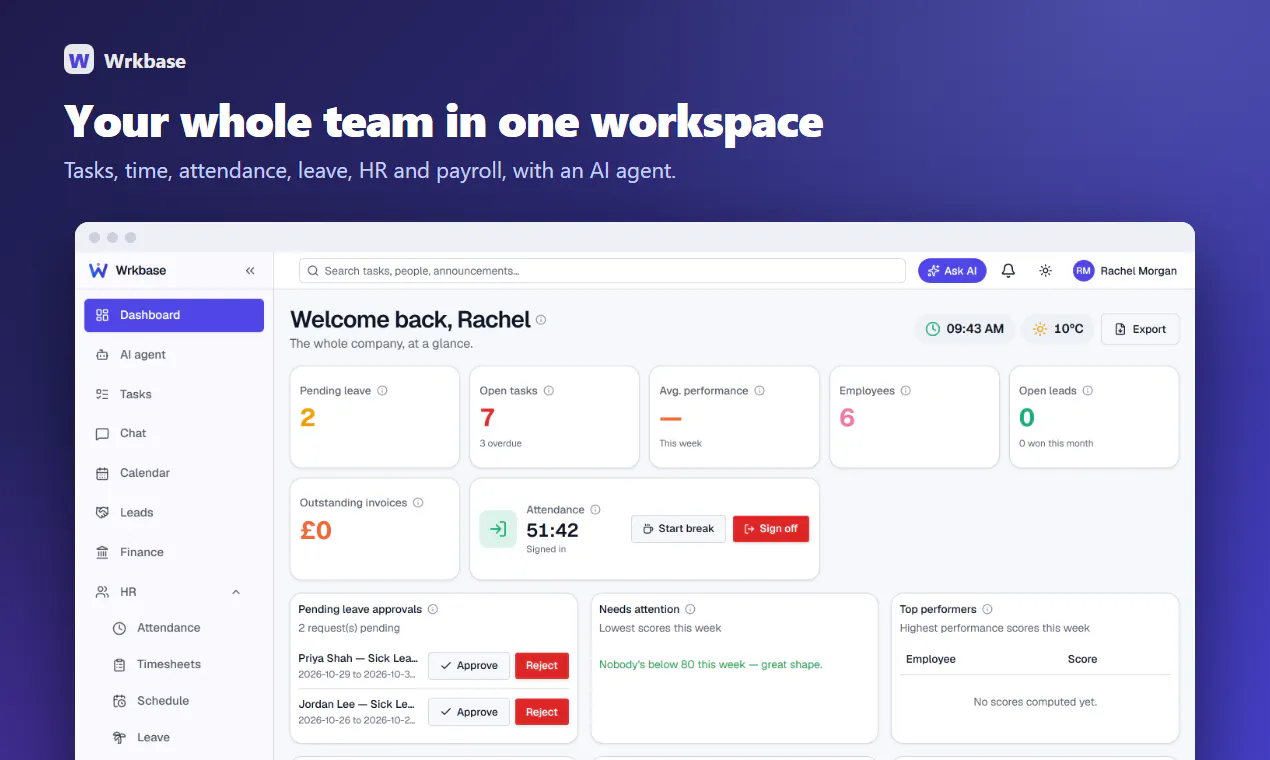Viewport: 1270px width, 760px height.
Task: Reject Priya Shah's sick leave
Action: 542,666
